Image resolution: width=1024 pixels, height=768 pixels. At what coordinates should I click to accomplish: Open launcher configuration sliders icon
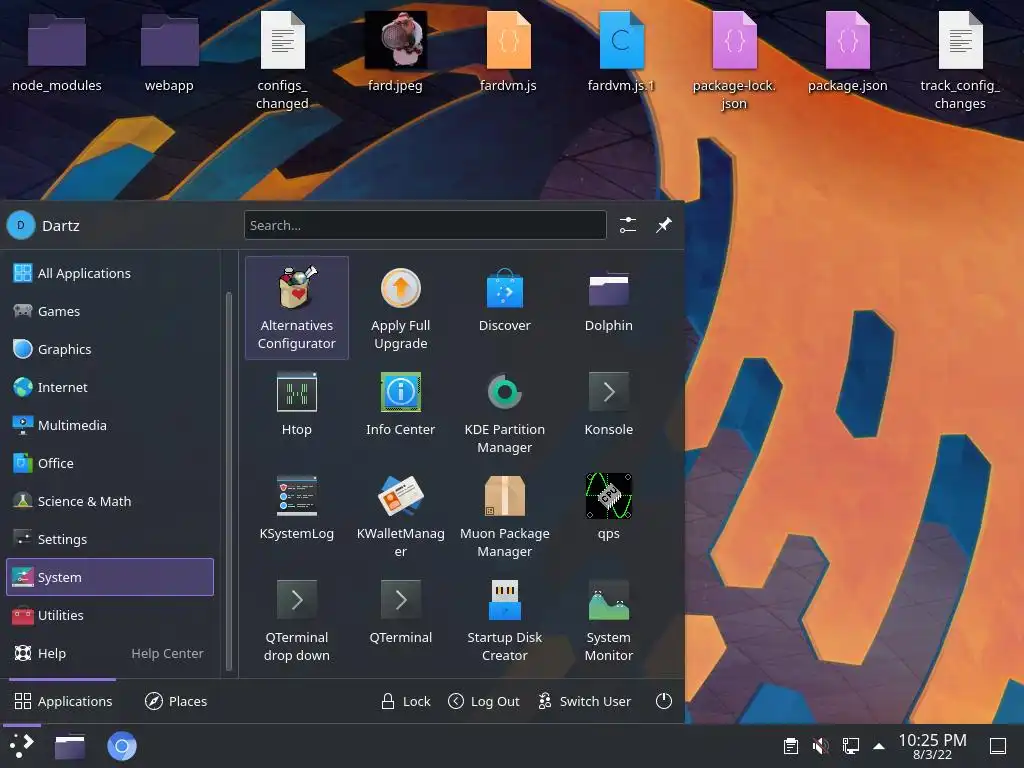(x=628, y=225)
